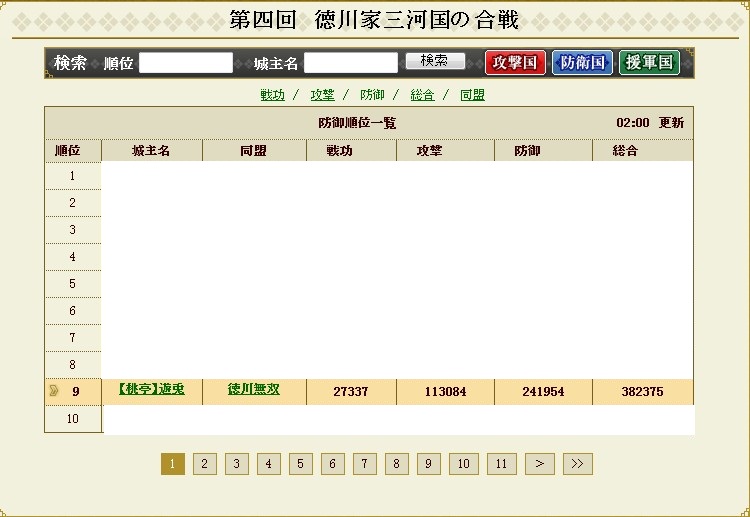Viewport: 750px width, 517px height.
Task: Click the arrow icon beside rank 9
Action: [x=54, y=391]
